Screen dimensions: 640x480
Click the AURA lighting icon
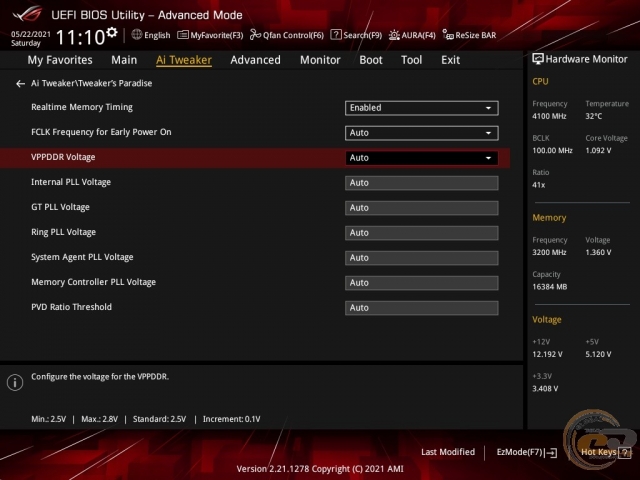[x=394, y=35]
